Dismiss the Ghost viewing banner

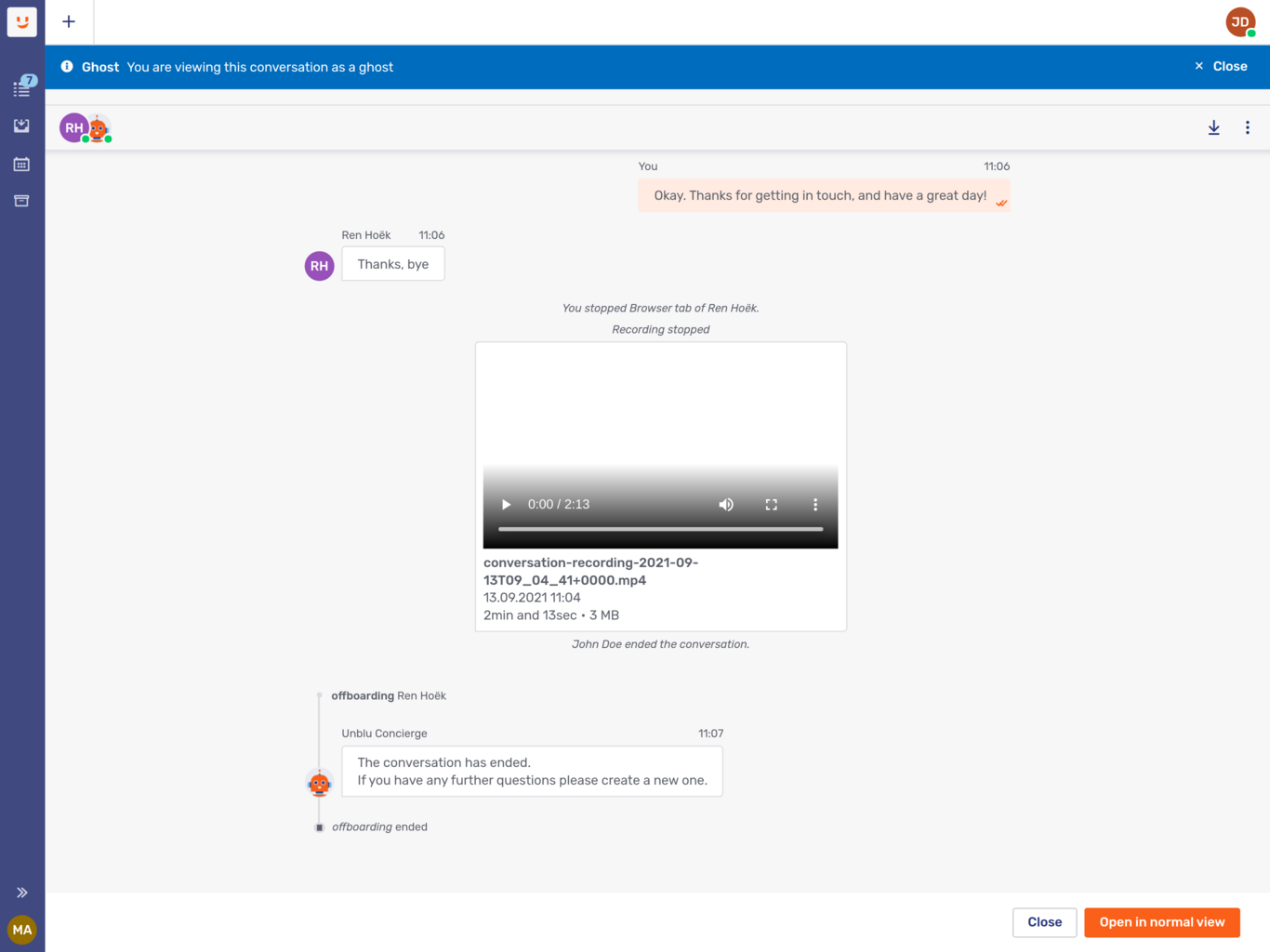[x=1221, y=66]
